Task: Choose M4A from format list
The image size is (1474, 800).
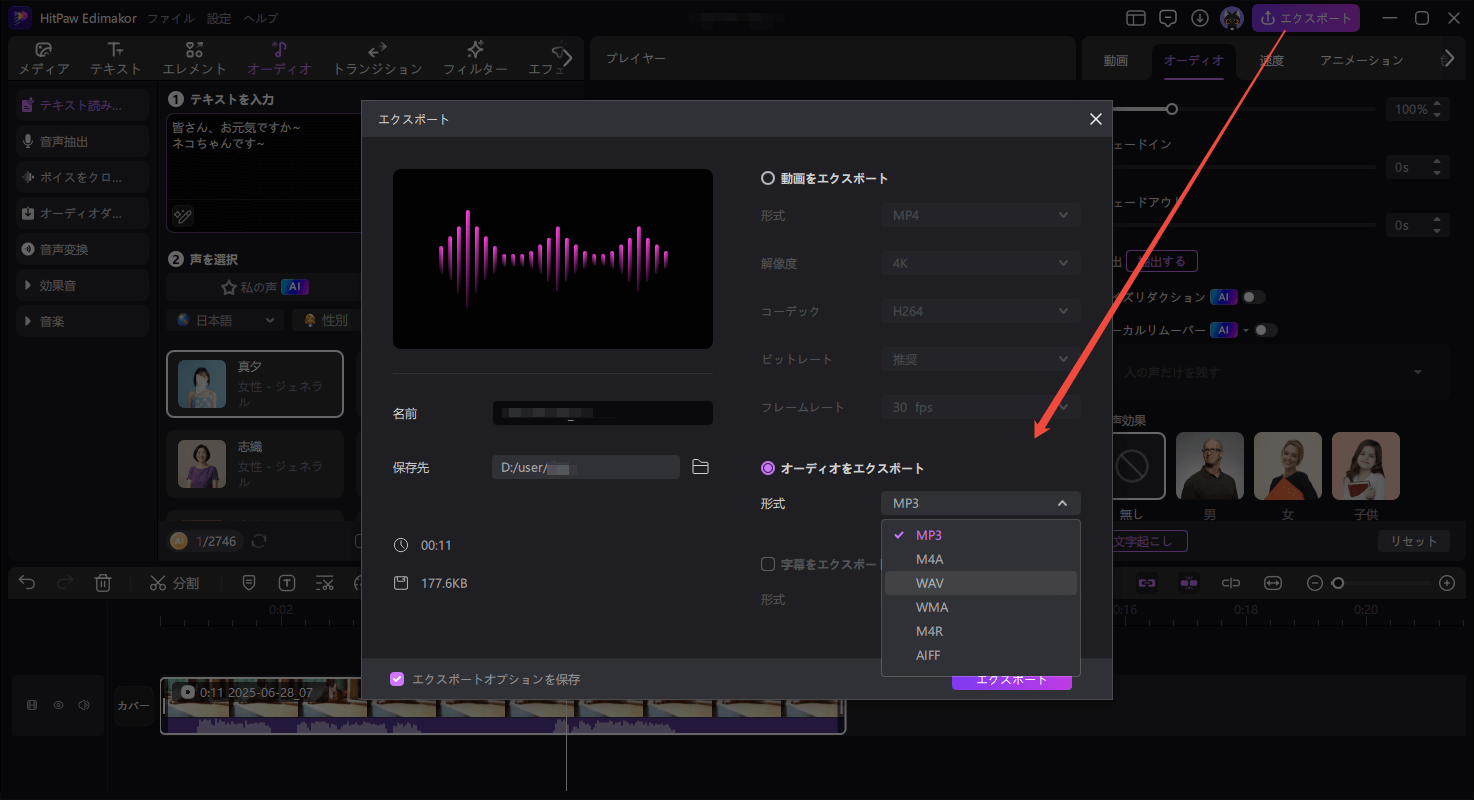Action: (981, 559)
